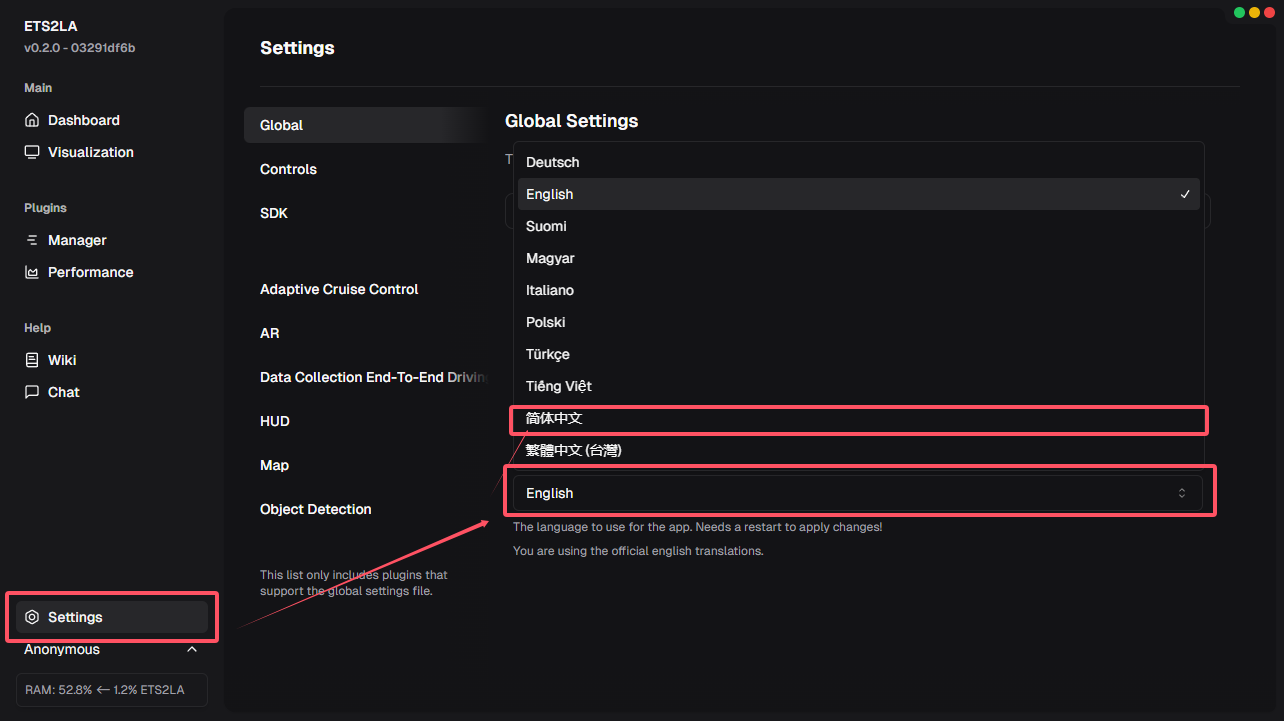The height and width of the screenshot is (721, 1284).
Task: Click the Settings page heading
Action: tap(297, 48)
